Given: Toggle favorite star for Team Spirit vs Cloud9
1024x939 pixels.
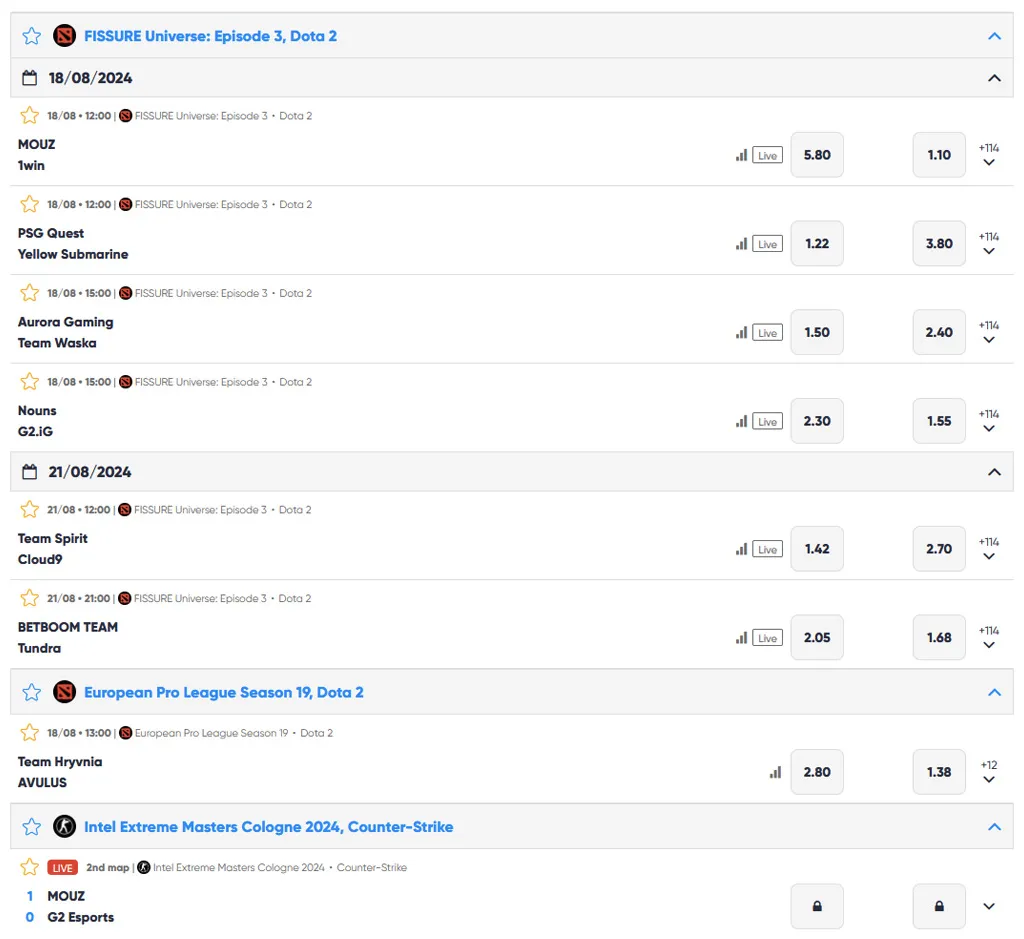Looking at the screenshot, I should pyautogui.click(x=30, y=510).
